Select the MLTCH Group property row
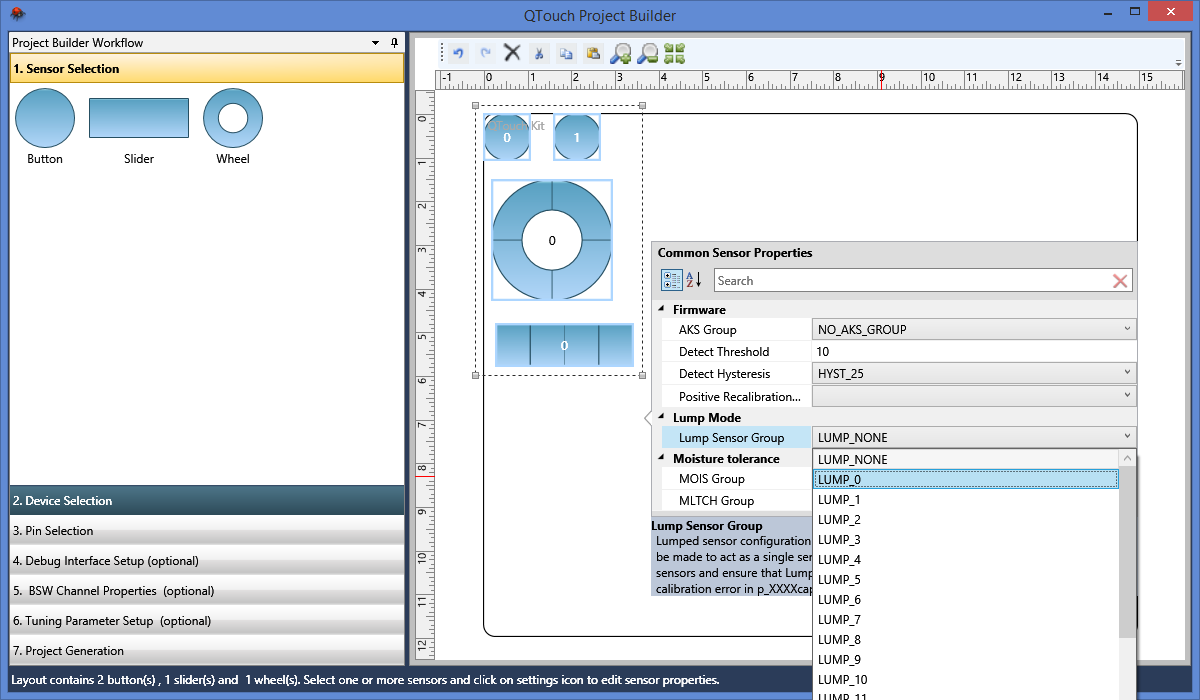 click(x=737, y=500)
